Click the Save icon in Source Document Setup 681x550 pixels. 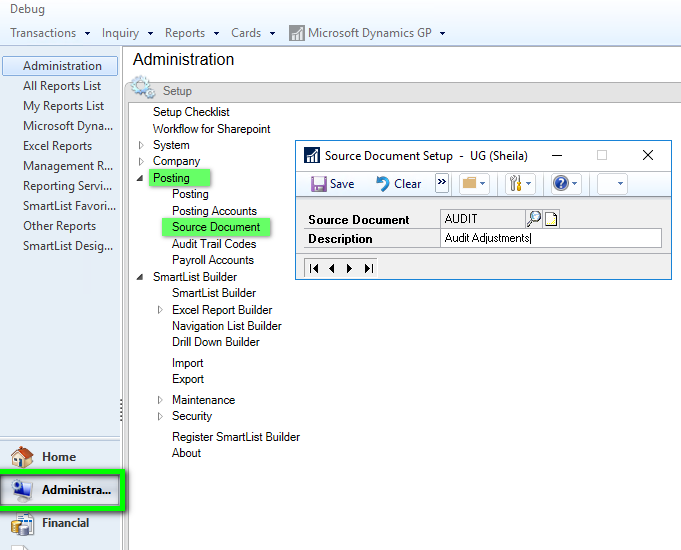click(318, 184)
